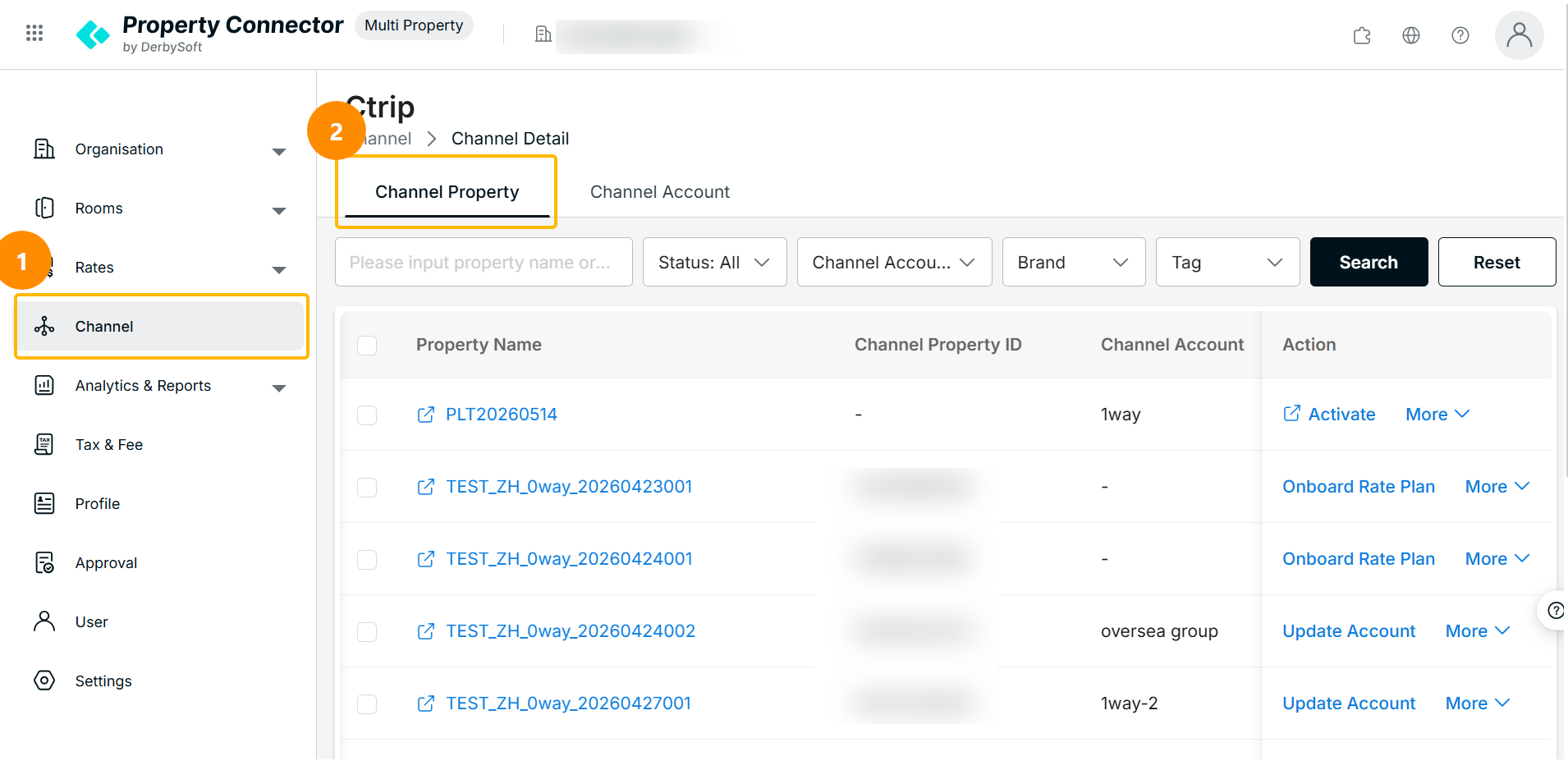
Task: Open More dropdown for TEST_ZH_0way_20260424001 row
Action: [x=1497, y=559]
